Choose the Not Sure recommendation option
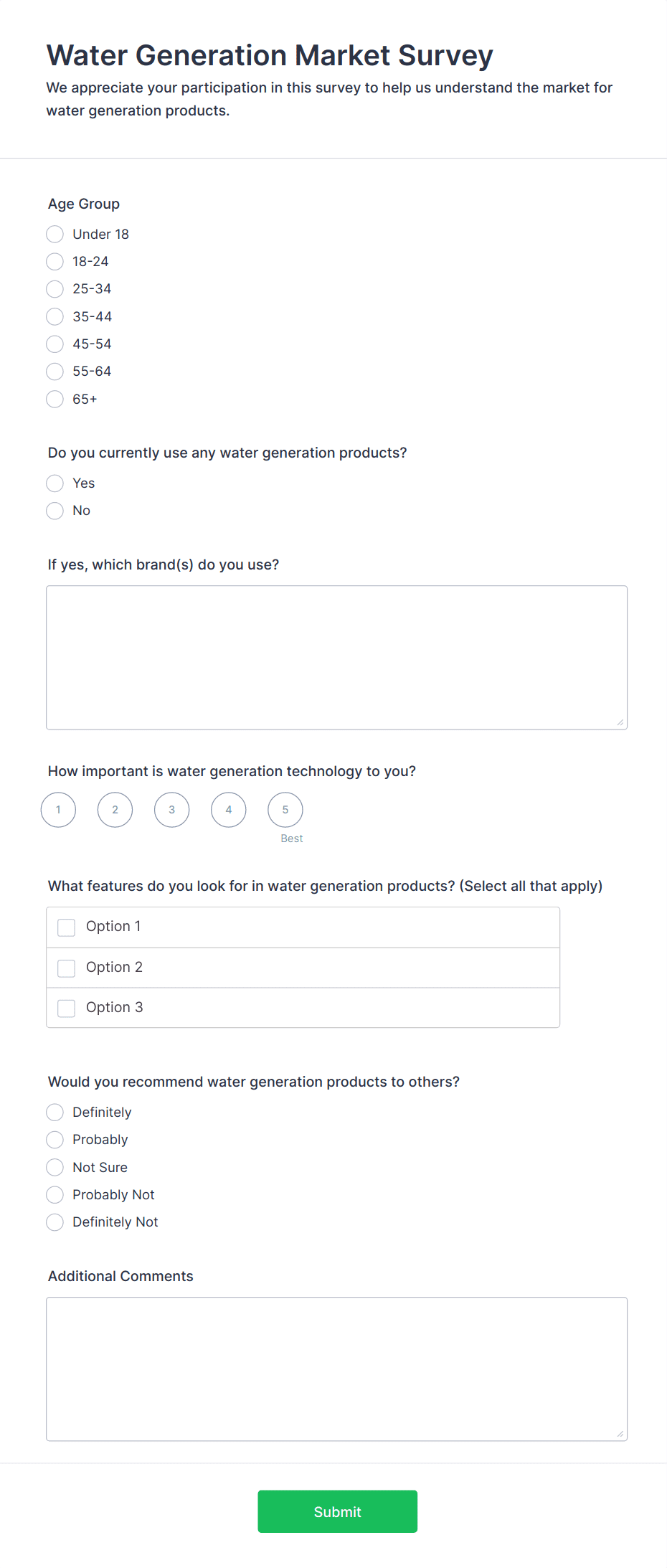The width and height of the screenshot is (667, 1568). pyautogui.click(x=55, y=1168)
